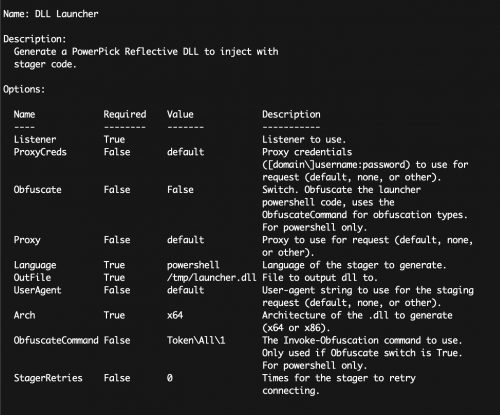
Task: Select the /tmp/launcher.dll OutFile path
Action: [x=211, y=278]
